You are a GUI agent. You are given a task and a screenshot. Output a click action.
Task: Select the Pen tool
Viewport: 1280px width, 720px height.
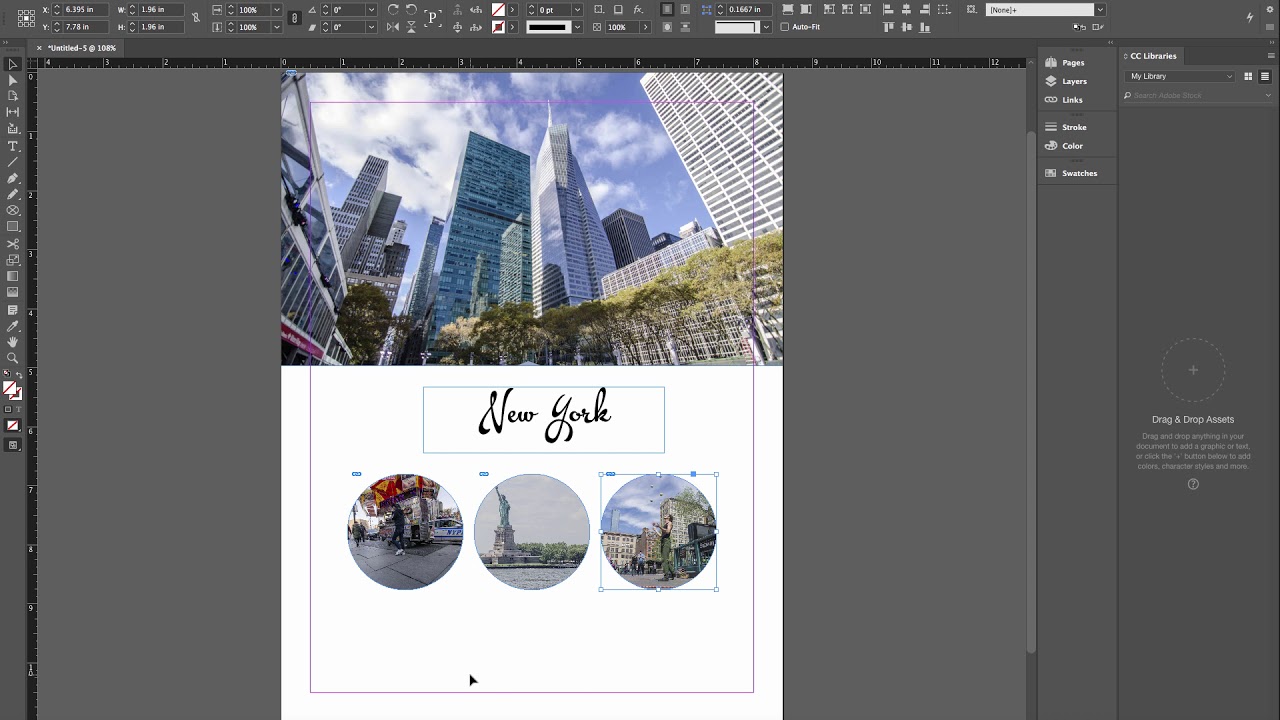(x=12, y=178)
